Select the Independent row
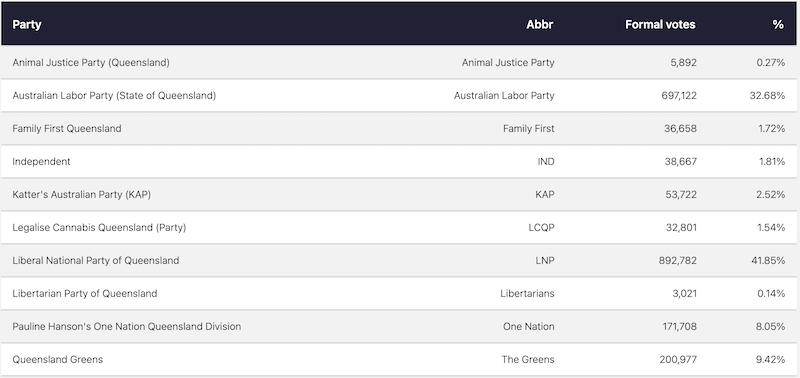This screenshot has width=800, height=378. 398,161
